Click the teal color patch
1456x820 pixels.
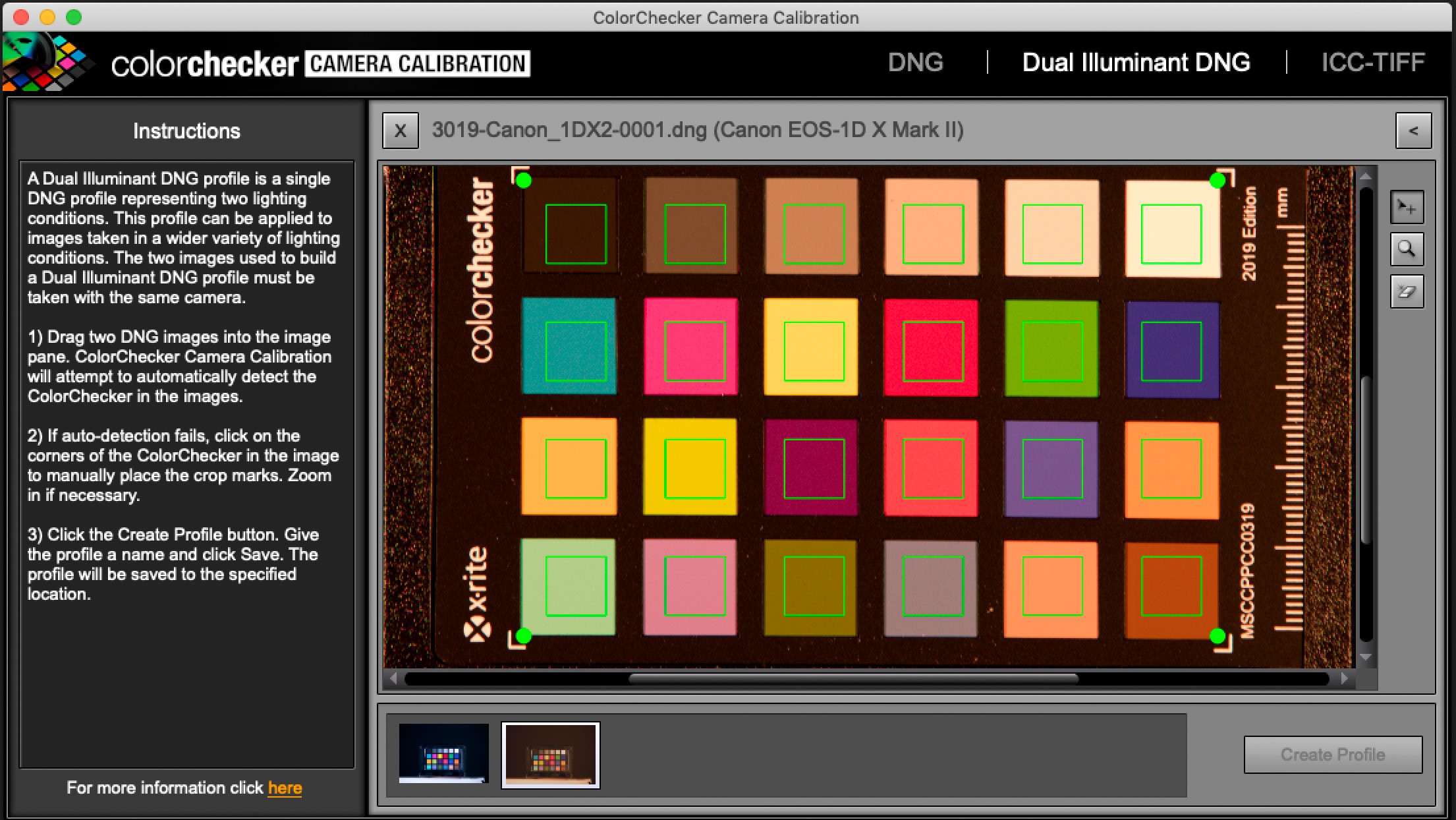(569, 346)
